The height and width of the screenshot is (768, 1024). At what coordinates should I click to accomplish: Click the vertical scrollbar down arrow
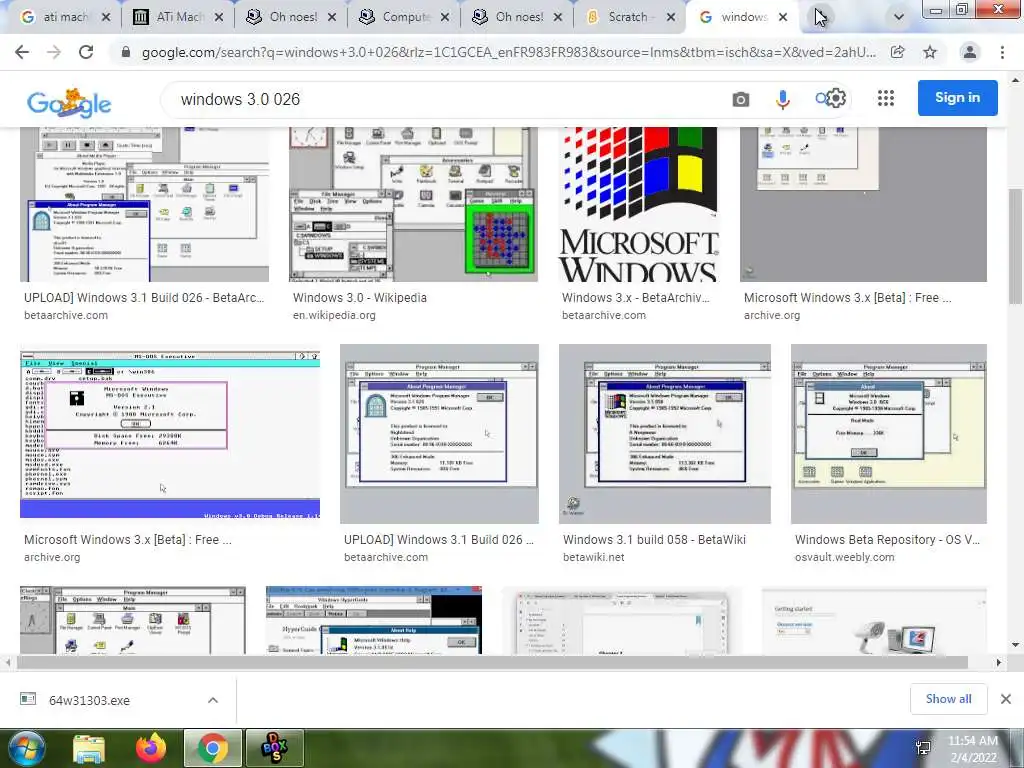1015,645
